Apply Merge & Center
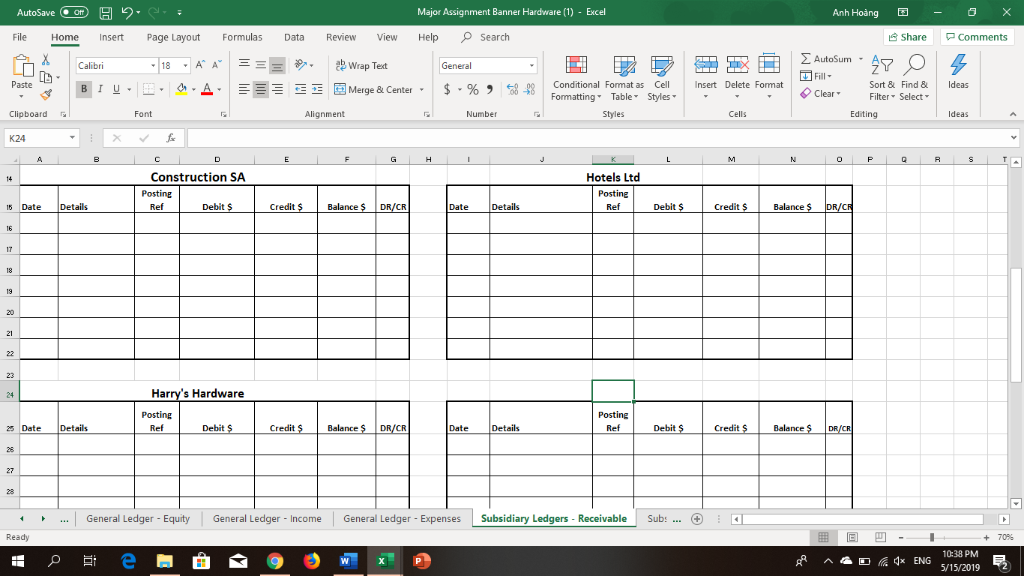 tap(374, 89)
